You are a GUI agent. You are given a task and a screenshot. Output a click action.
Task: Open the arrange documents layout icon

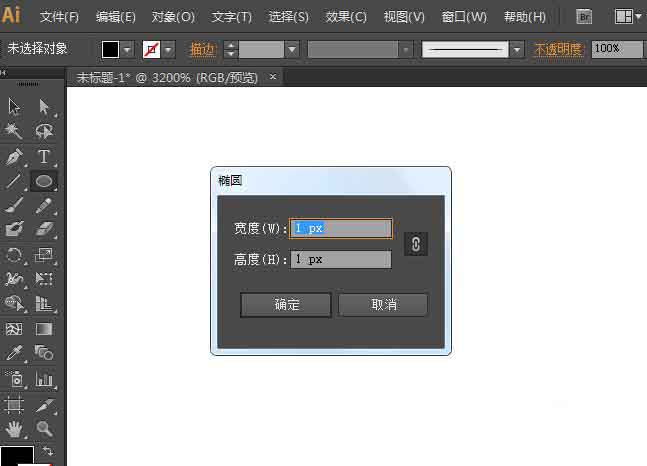[628, 17]
